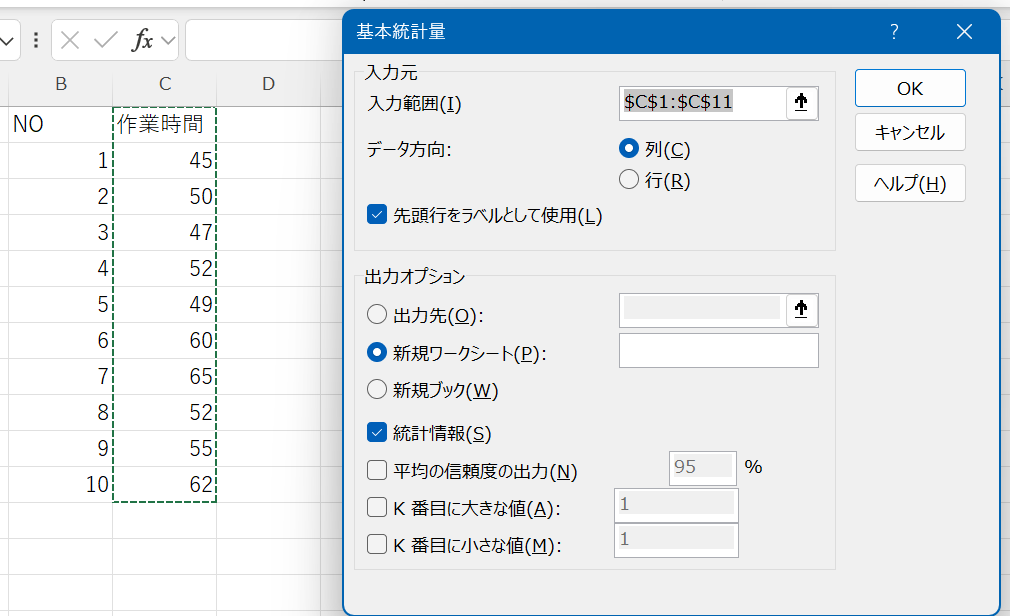Screen dimensions: 1010x616
Task: Click the dialog help question mark icon
Action: point(894,32)
